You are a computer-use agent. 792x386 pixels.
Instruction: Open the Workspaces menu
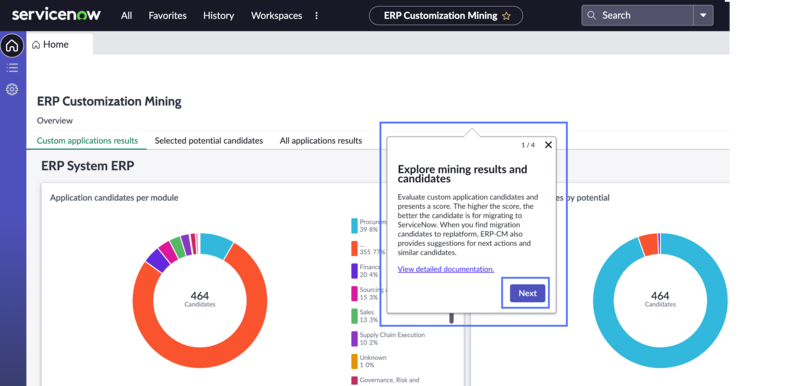tap(277, 16)
